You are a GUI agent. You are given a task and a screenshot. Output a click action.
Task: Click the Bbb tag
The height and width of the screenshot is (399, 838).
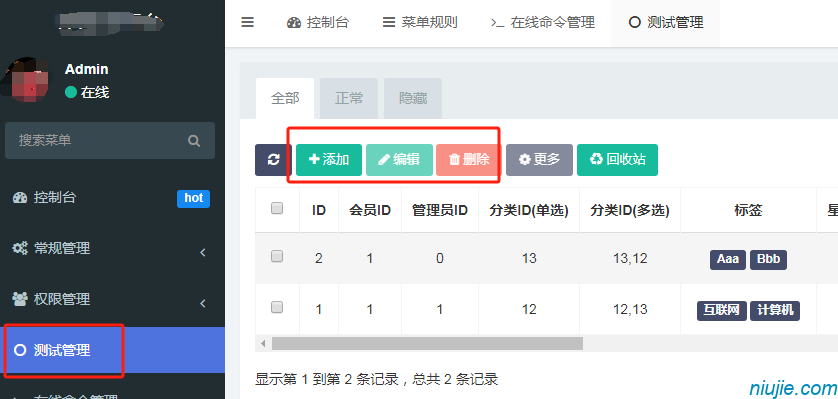pos(769,260)
